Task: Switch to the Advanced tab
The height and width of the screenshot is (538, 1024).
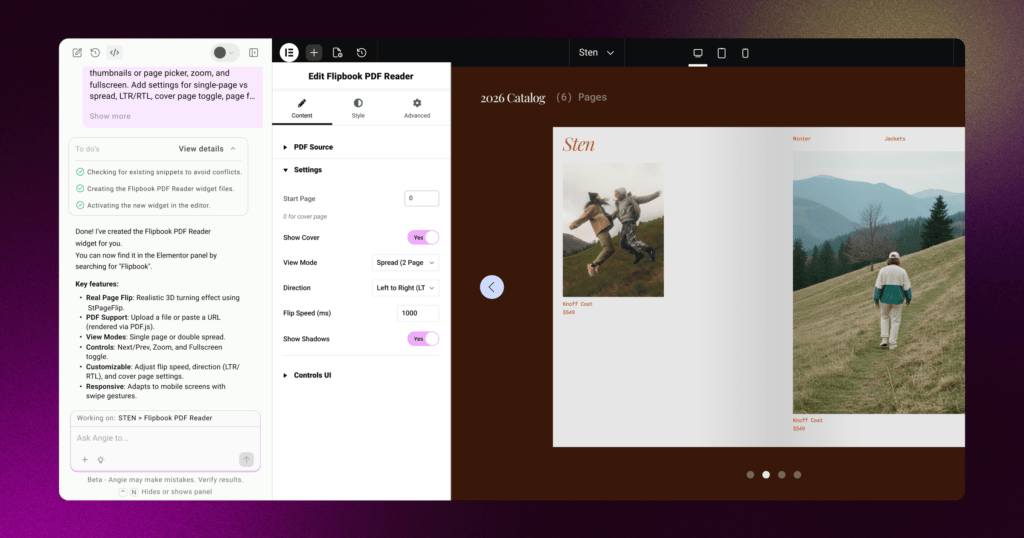Action: point(417,108)
